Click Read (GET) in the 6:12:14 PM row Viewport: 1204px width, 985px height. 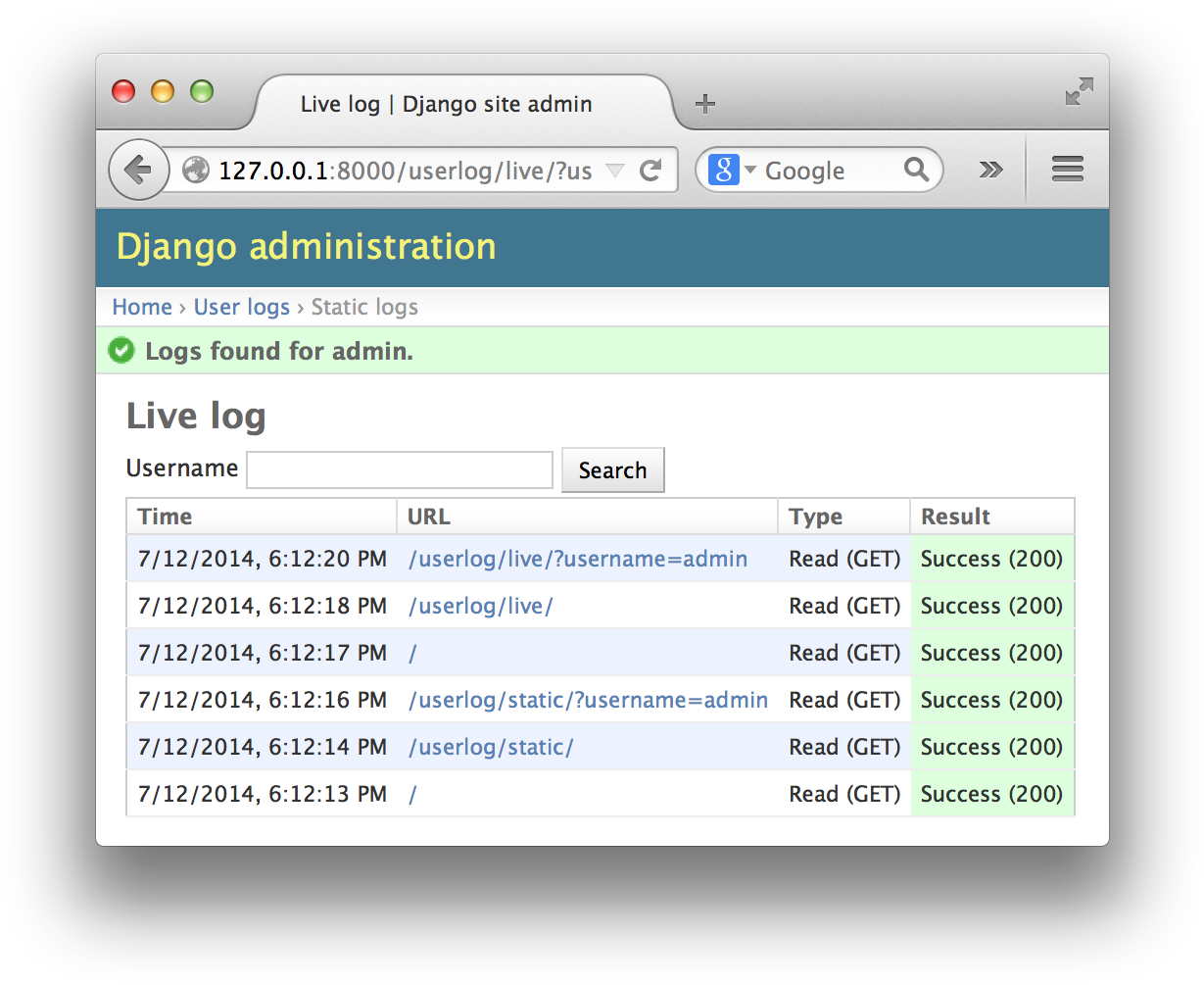844,747
